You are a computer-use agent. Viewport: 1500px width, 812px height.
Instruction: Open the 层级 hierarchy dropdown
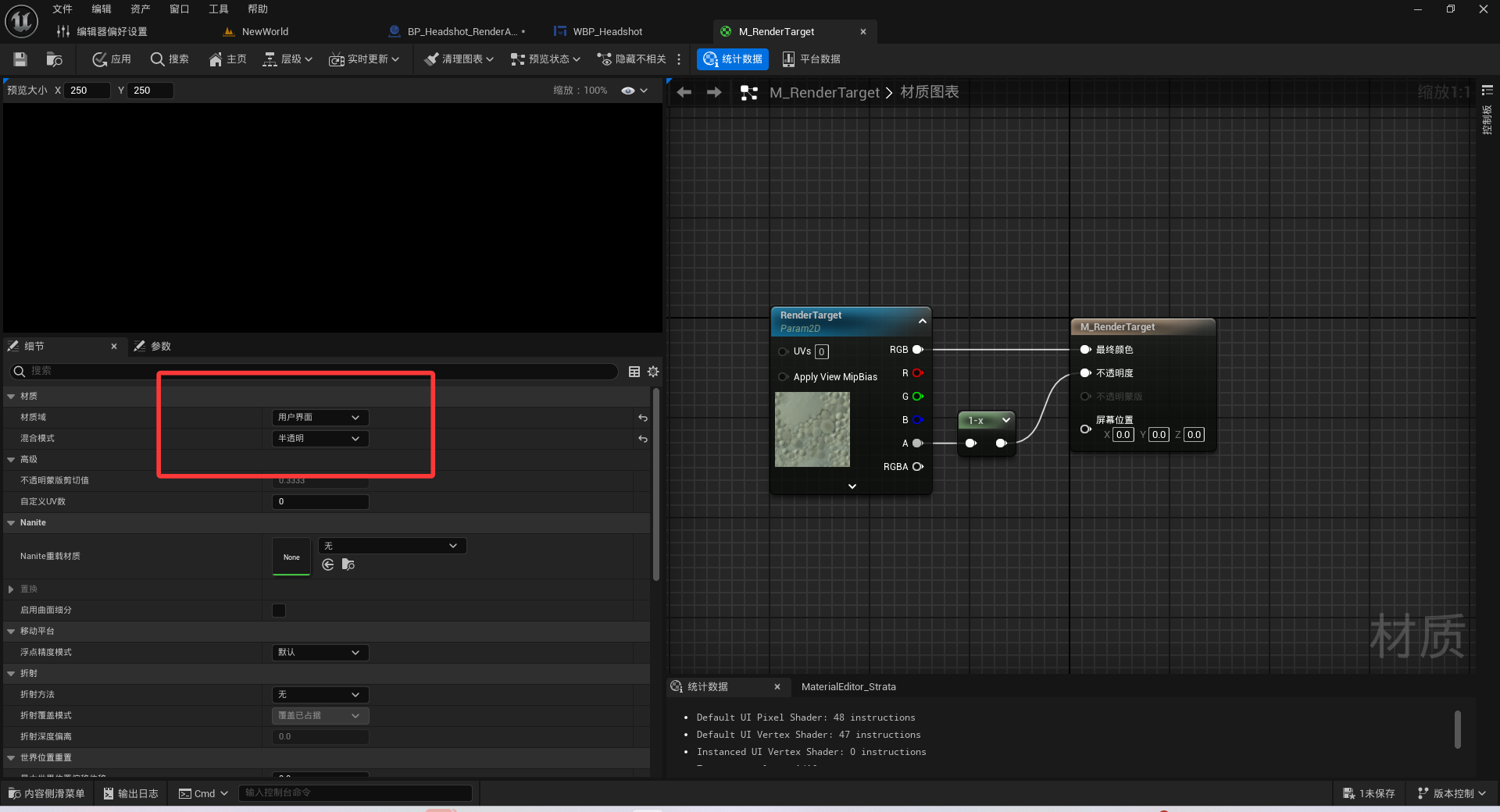[287, 59]
